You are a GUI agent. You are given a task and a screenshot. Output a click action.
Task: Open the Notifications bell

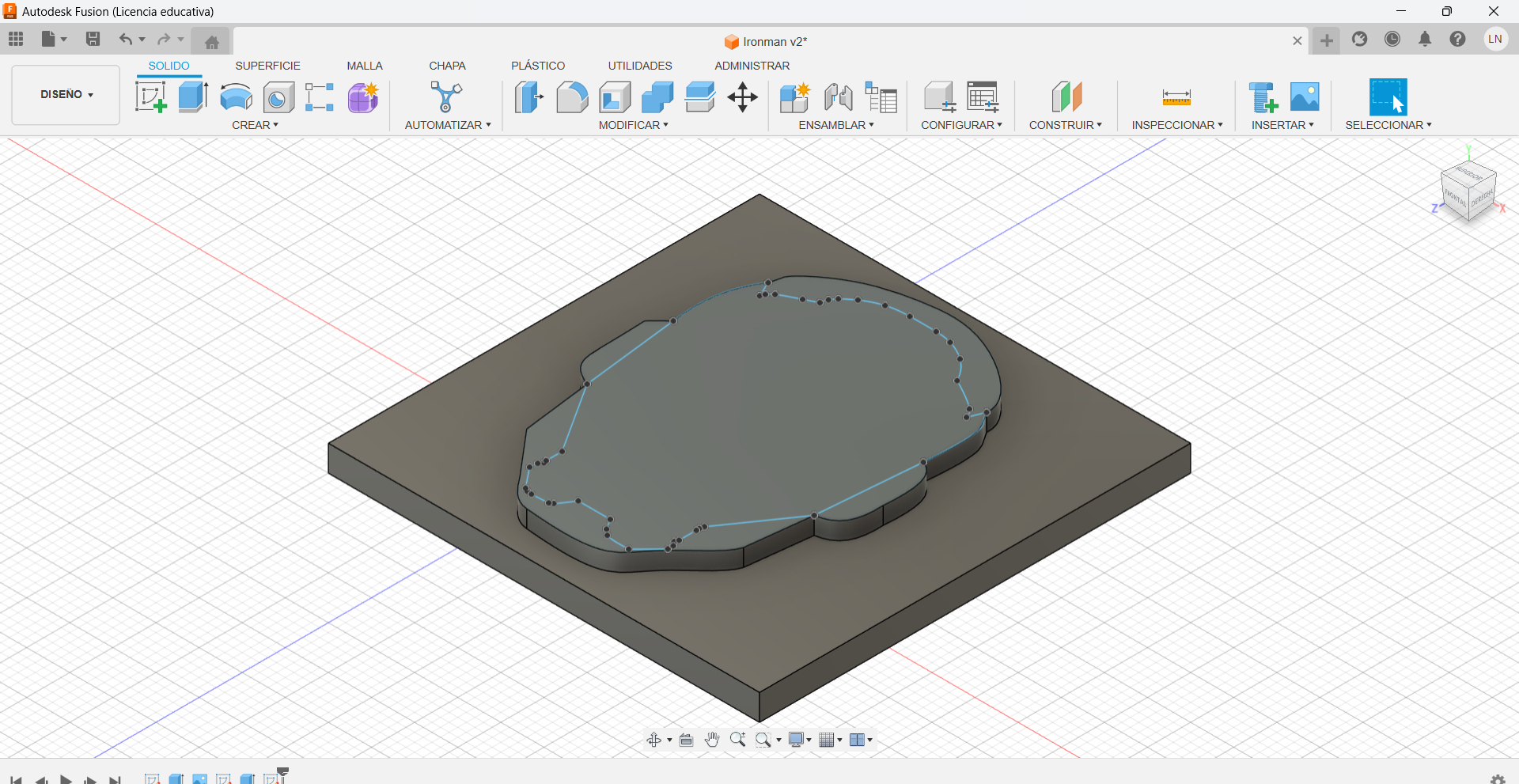pyautogui.click(x=1425, y=39)
